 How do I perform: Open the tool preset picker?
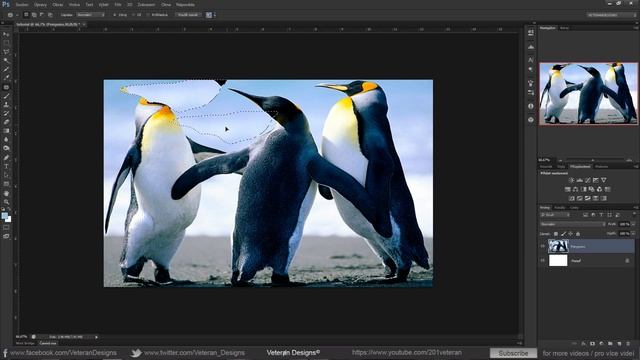[x=12, y=15]
